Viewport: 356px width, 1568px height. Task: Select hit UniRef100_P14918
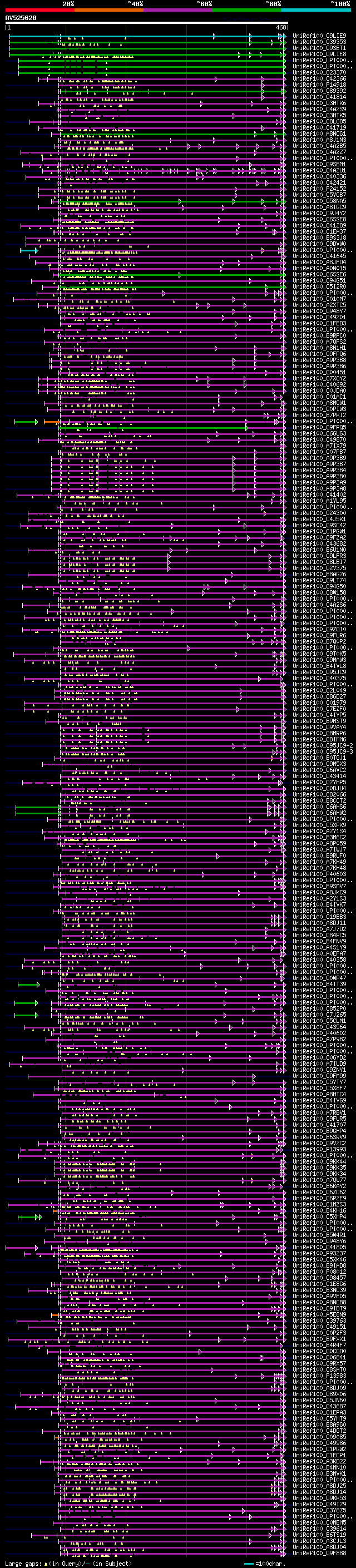pos(319,85)
